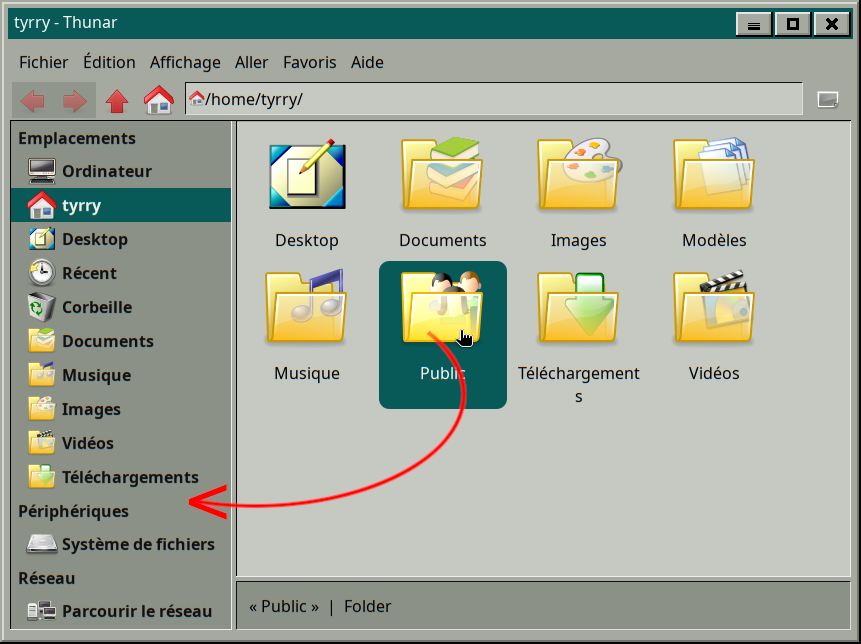Open the Aide menu

coord(367,63)
